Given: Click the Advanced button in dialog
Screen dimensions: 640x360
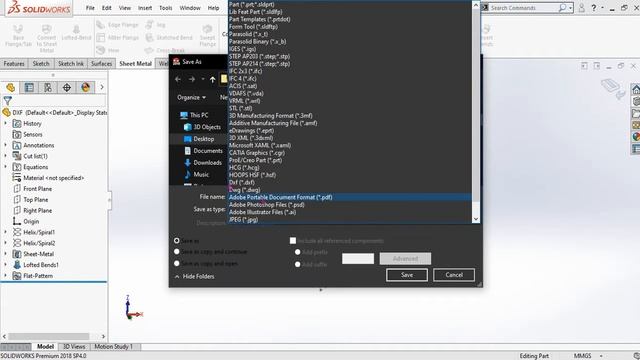Looking at the screenshot, I should [x=405, y=259].
